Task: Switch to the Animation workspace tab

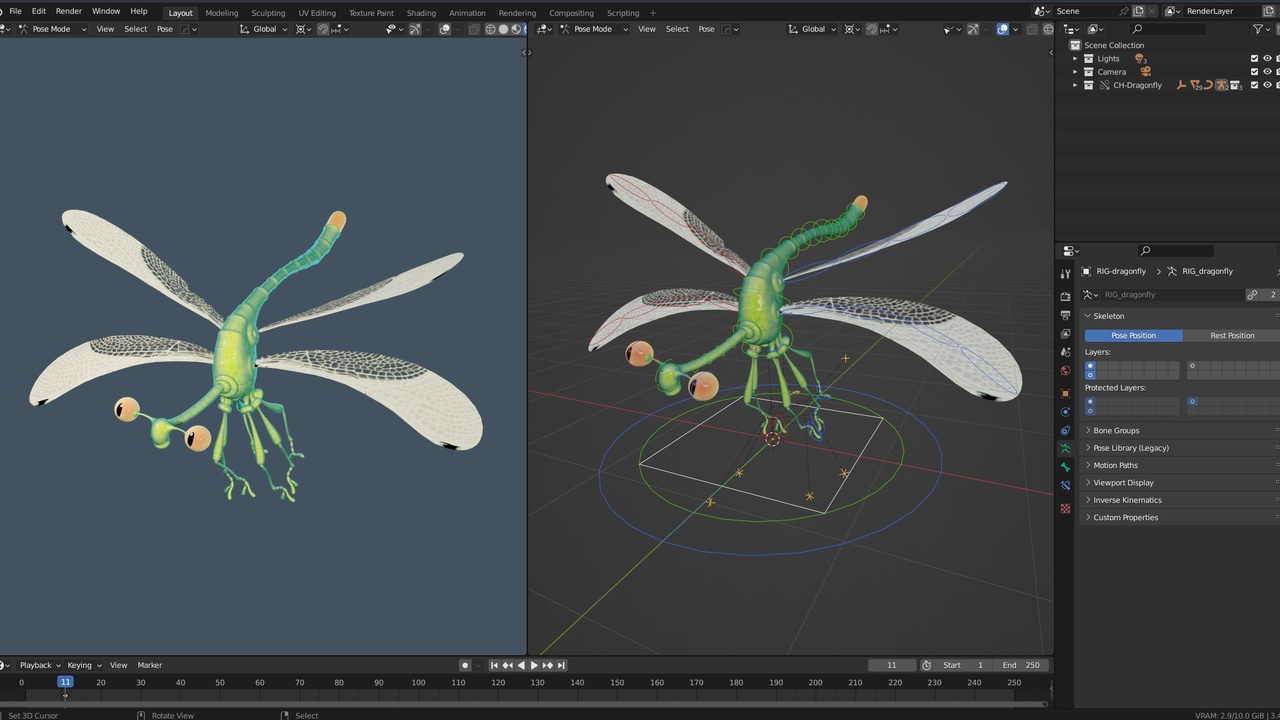Action: (466, 12)
